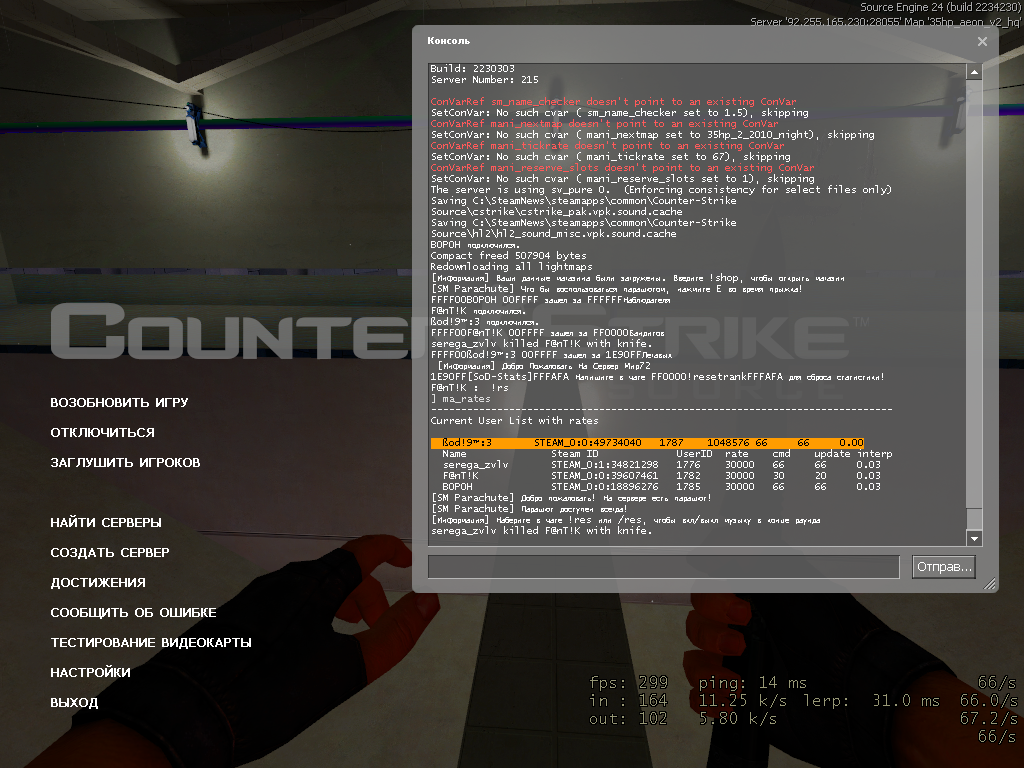Click 'Redownloading all lightmaps' line
This screenshot has height=768, width=1024.
click(x=511, y=267)
